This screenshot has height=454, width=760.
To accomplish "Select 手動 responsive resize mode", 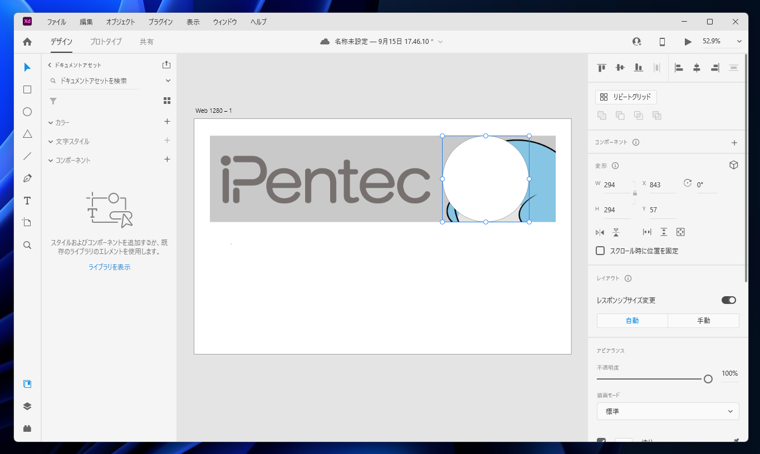I will coord(703,321).
